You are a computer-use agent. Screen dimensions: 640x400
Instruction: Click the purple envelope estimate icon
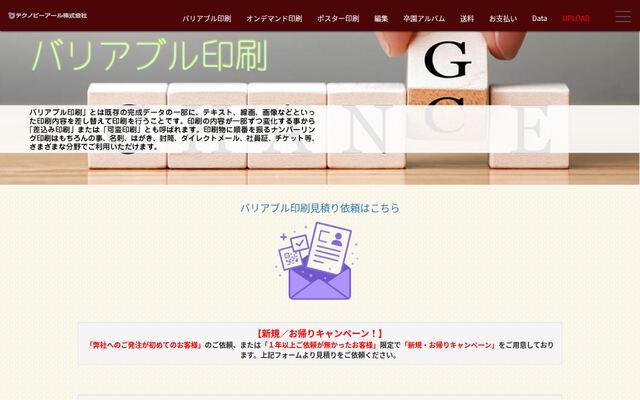[x=316, y=261]
